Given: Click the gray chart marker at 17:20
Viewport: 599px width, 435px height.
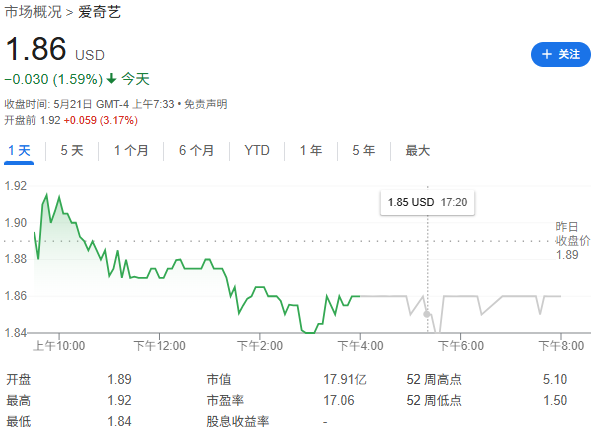Looking at the screenshot, I should (427, 314).
